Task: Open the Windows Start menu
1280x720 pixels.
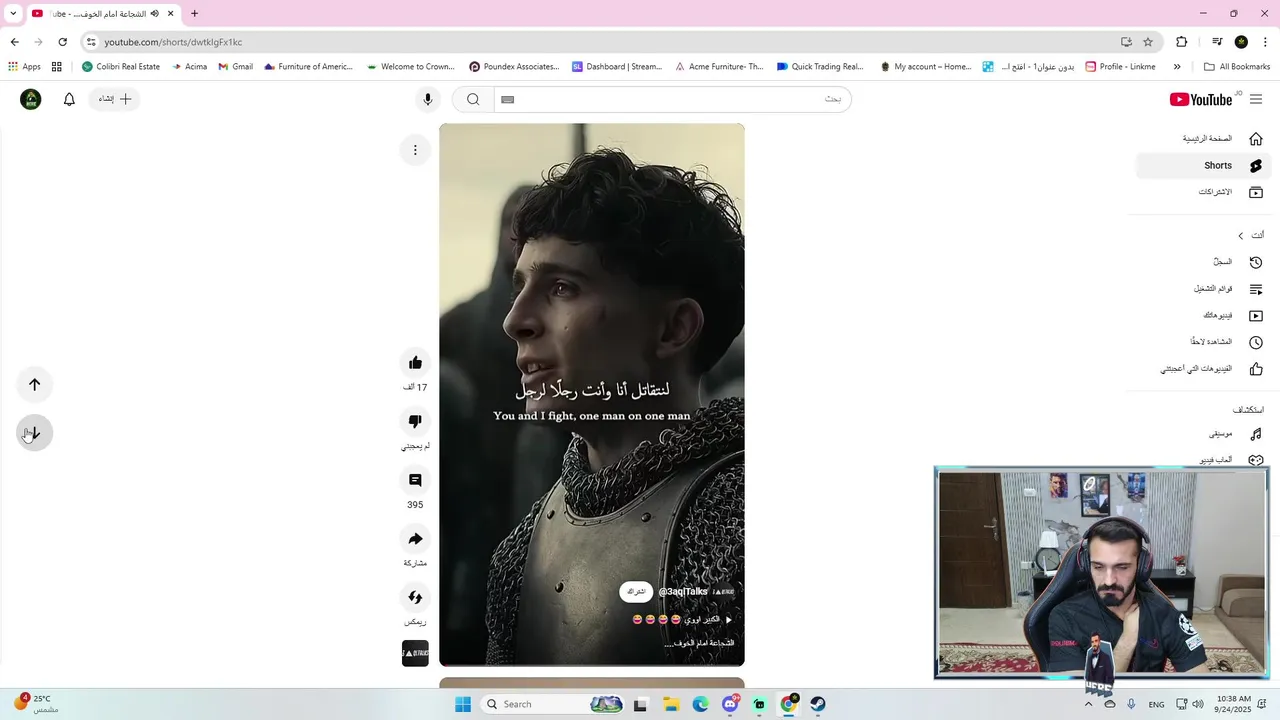Action: click(462, 704)
